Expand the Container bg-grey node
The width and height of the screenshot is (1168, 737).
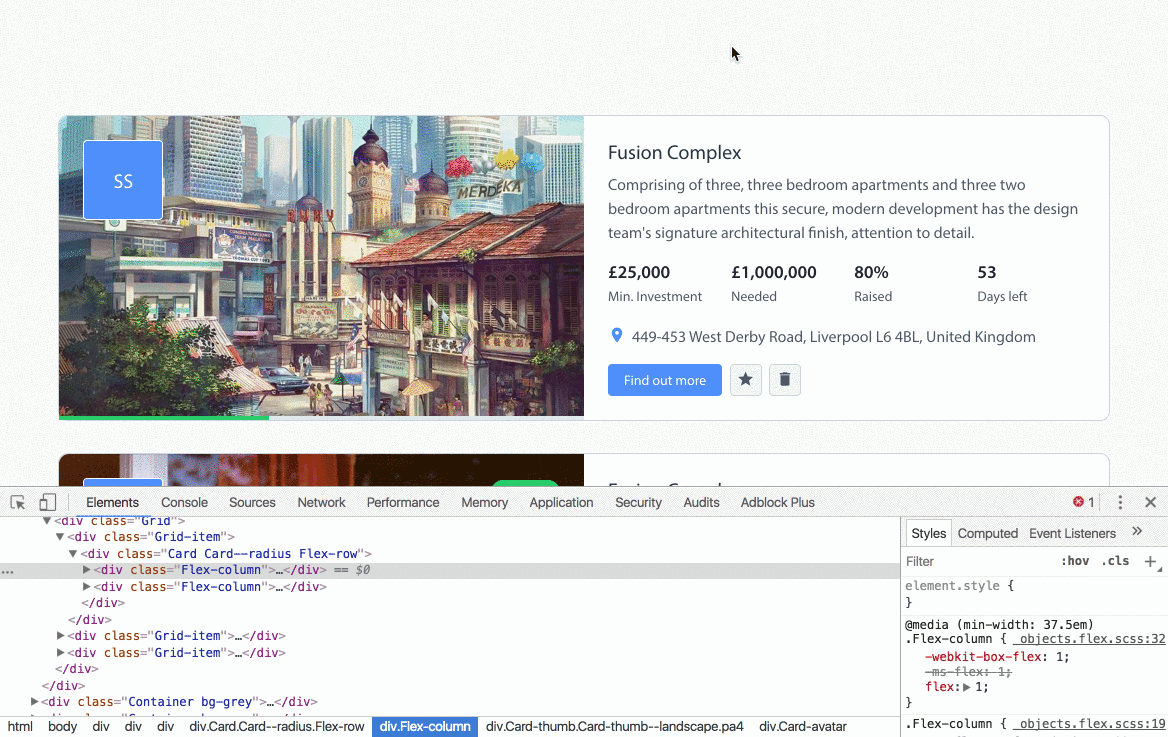tap(34, 701)
